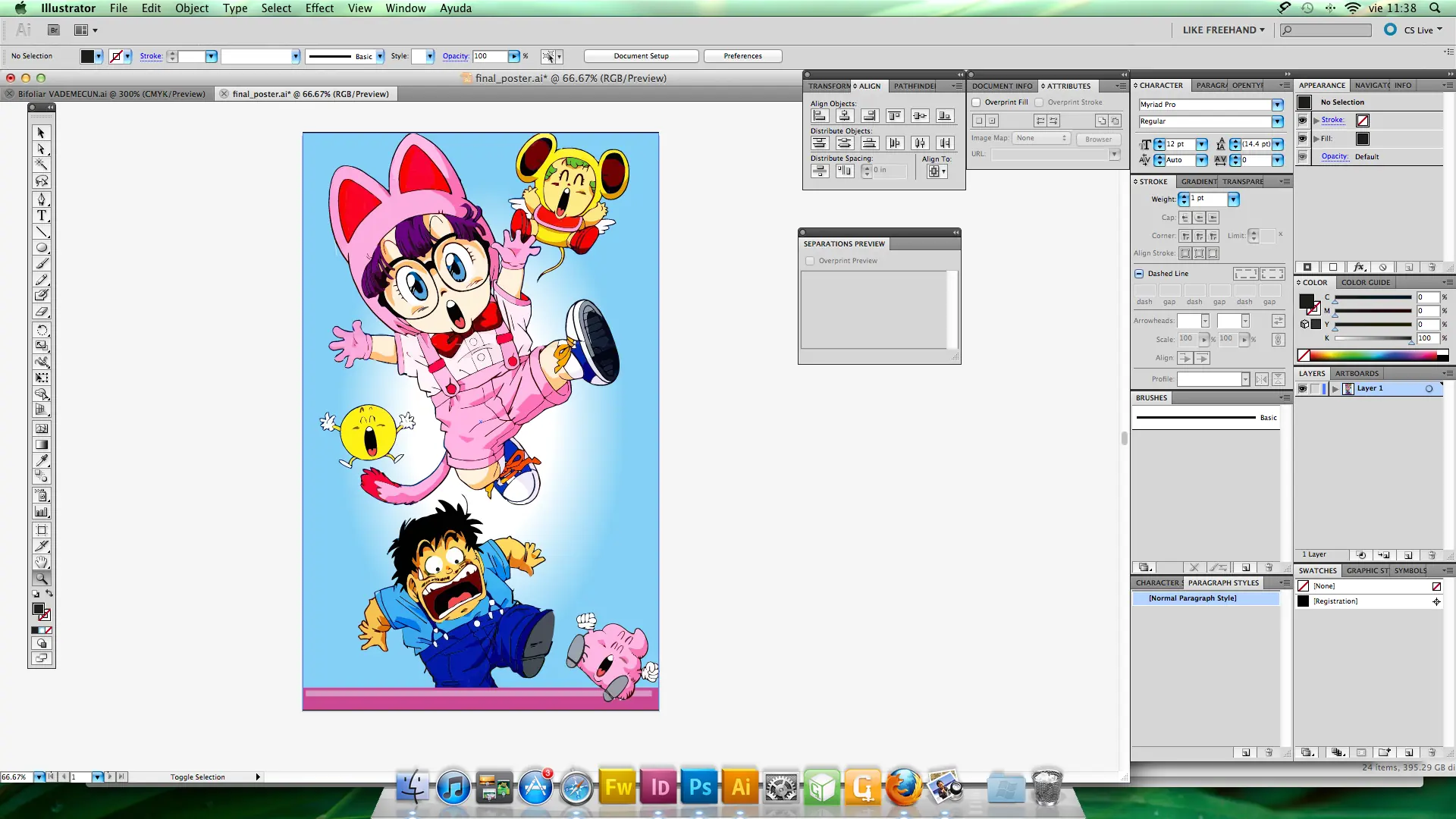The width and height of the screenshot is (1456, 819).
Task: Click the Basic brush stroke in Brushes panel
Action: [x=1206, y=418]
